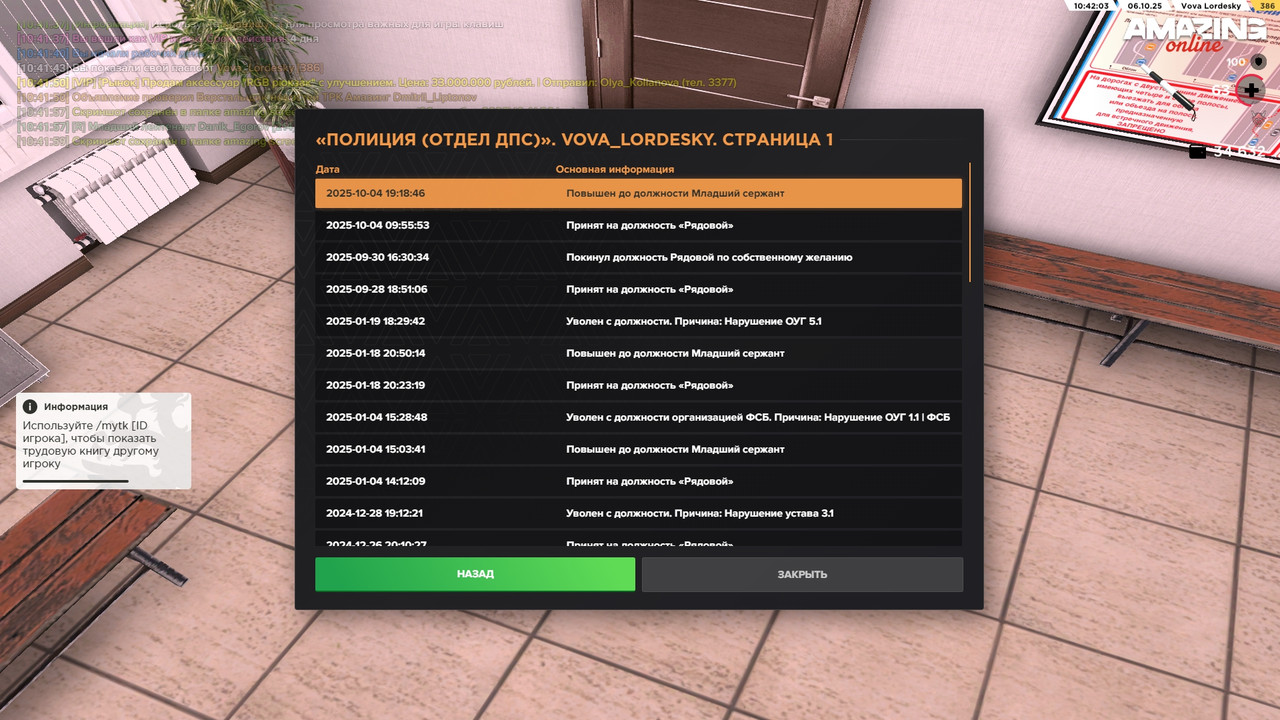1280x720 pixels.
Task: Click the armor shield icon in the HUD
Action: (1258, 62)
